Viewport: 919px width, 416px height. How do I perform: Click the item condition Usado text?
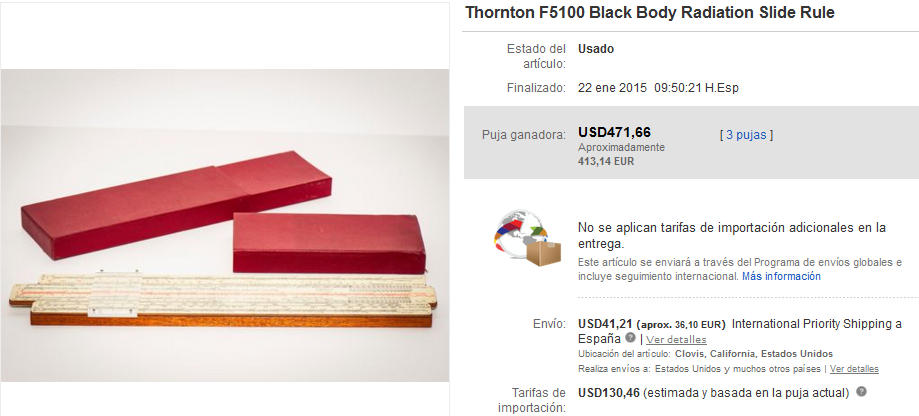[596, 49]
